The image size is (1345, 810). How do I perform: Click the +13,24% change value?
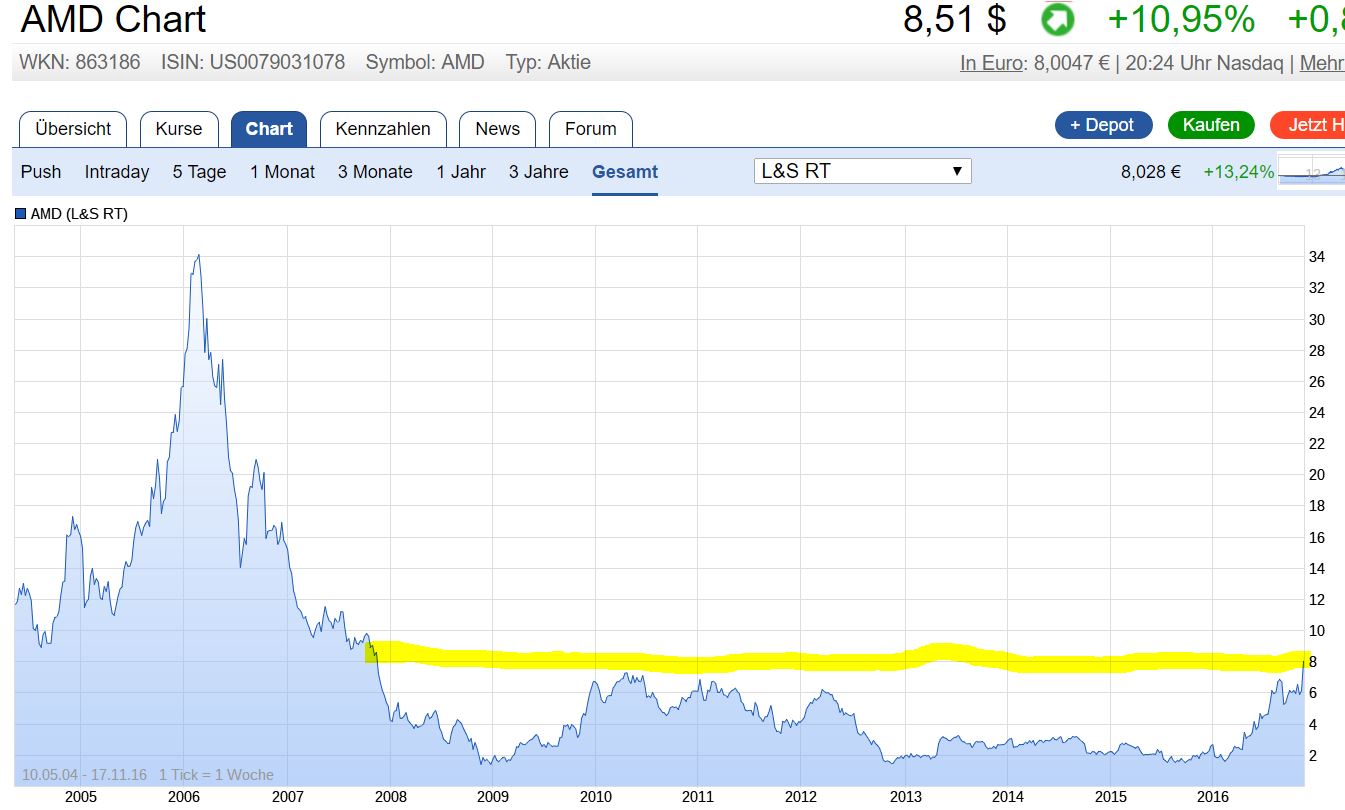[1239, 172]
